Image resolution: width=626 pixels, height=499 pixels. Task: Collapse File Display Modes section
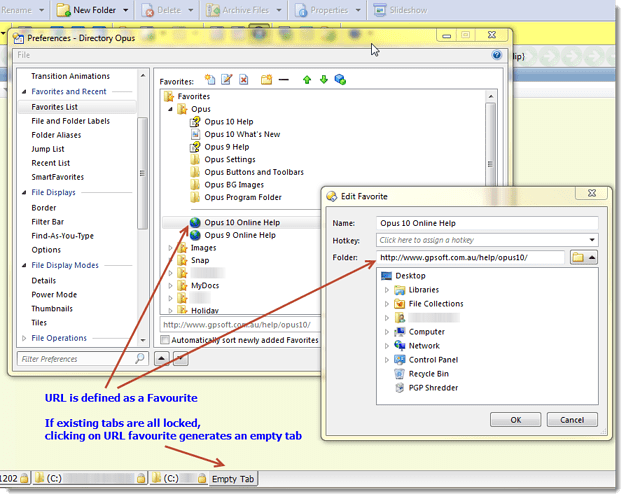point(24,265)
